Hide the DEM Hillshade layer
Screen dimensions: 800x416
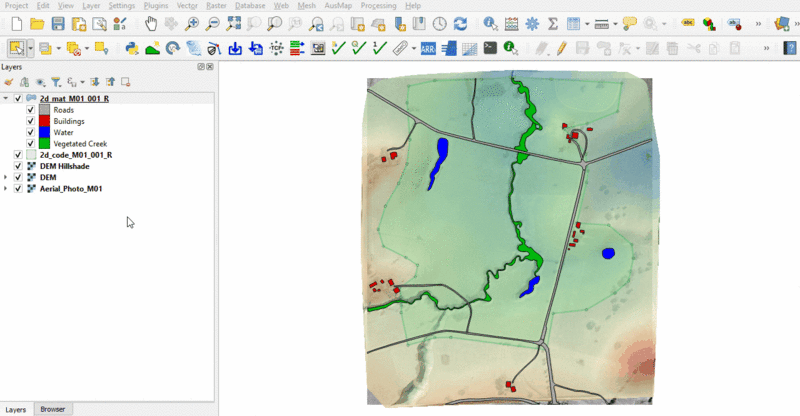coord(18,166)
